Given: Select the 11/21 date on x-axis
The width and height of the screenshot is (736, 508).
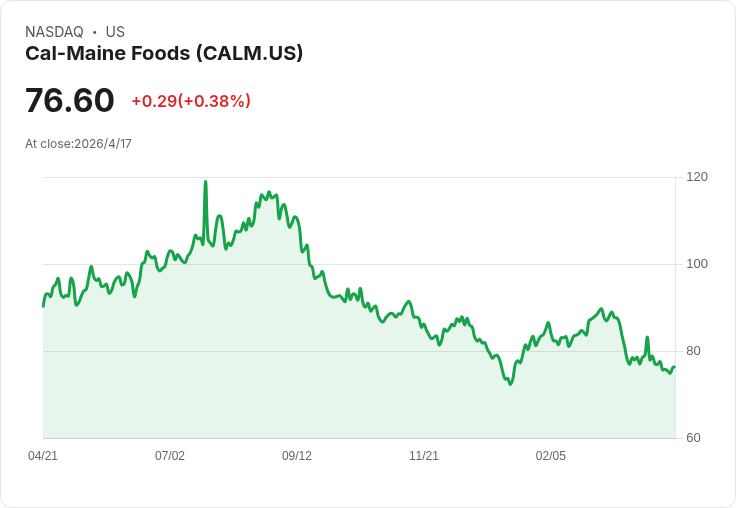Looking at the screenshot, I should pos(424,456).
